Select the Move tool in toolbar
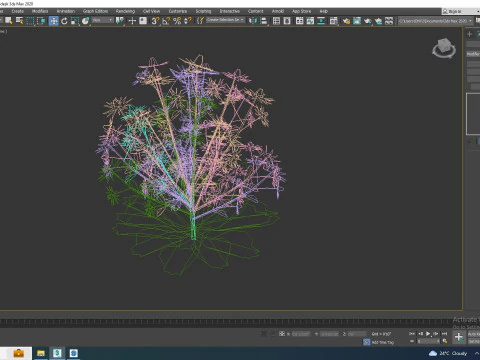This screenshot has width=480, height=360. point(53,21)
